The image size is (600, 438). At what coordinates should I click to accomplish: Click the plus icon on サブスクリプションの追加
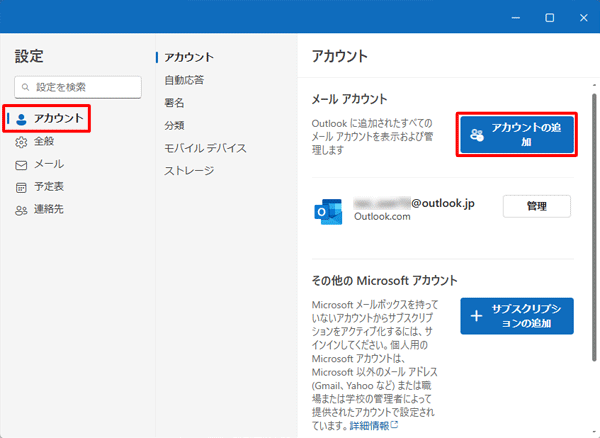[x=476, y=316]
